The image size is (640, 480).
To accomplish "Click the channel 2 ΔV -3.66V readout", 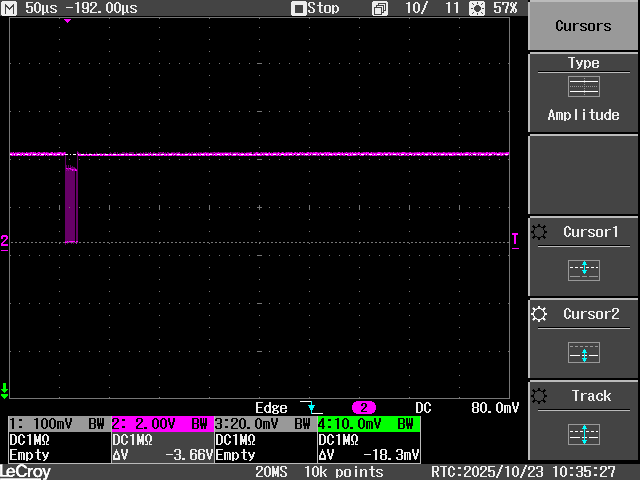I will [162, 455].
